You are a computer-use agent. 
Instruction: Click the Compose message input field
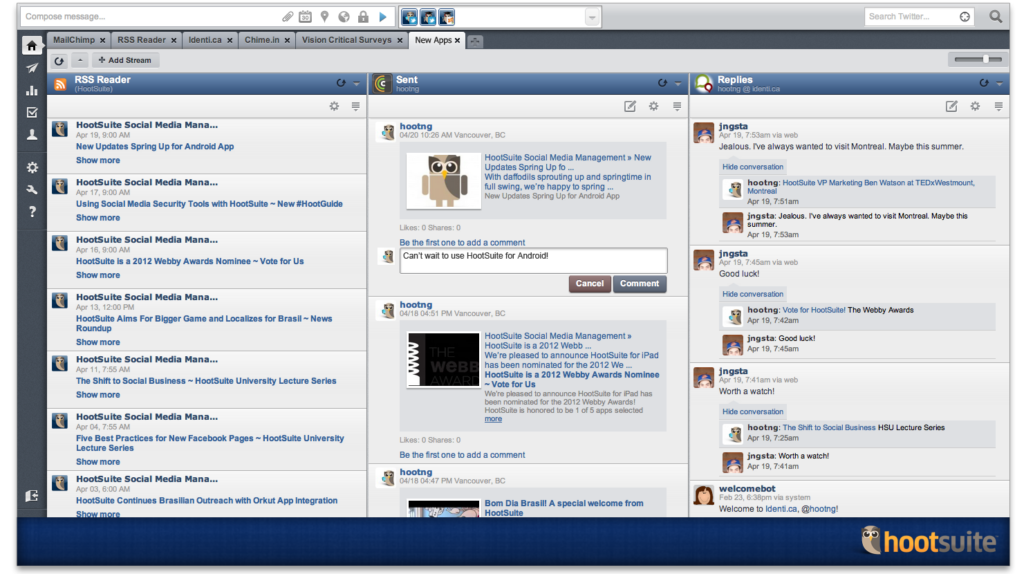tap(152, 16)
